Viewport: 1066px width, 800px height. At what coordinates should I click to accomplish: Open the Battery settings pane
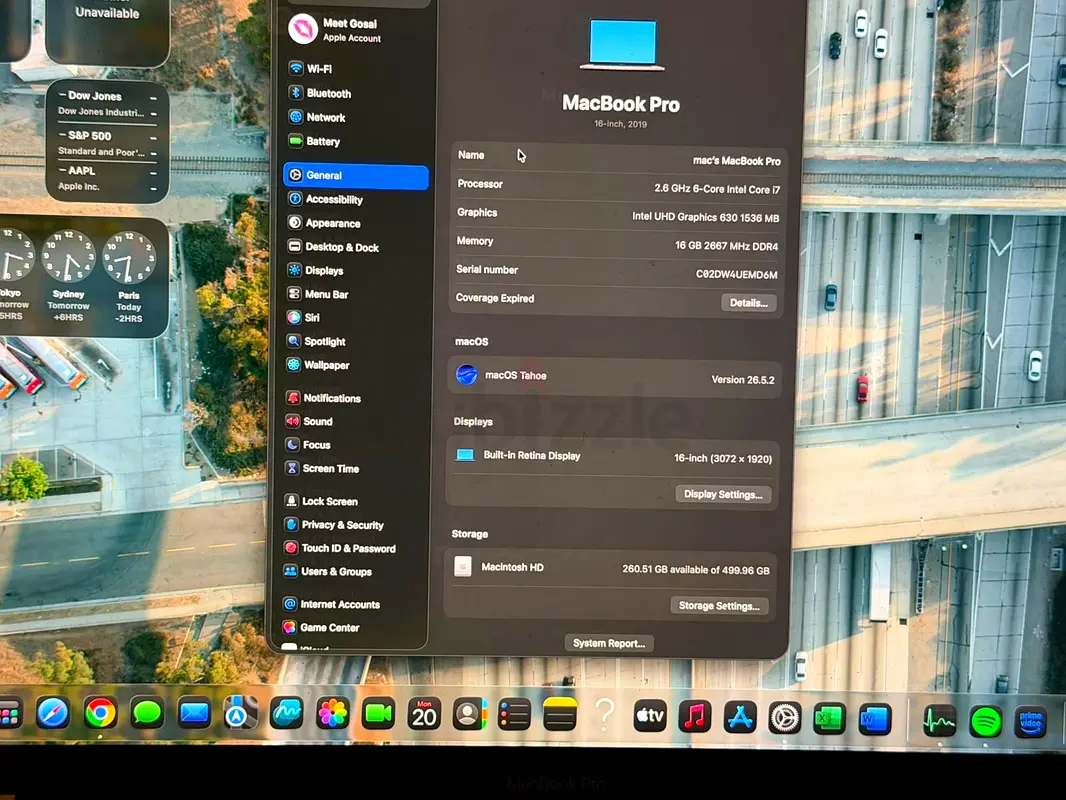point(356,141)
